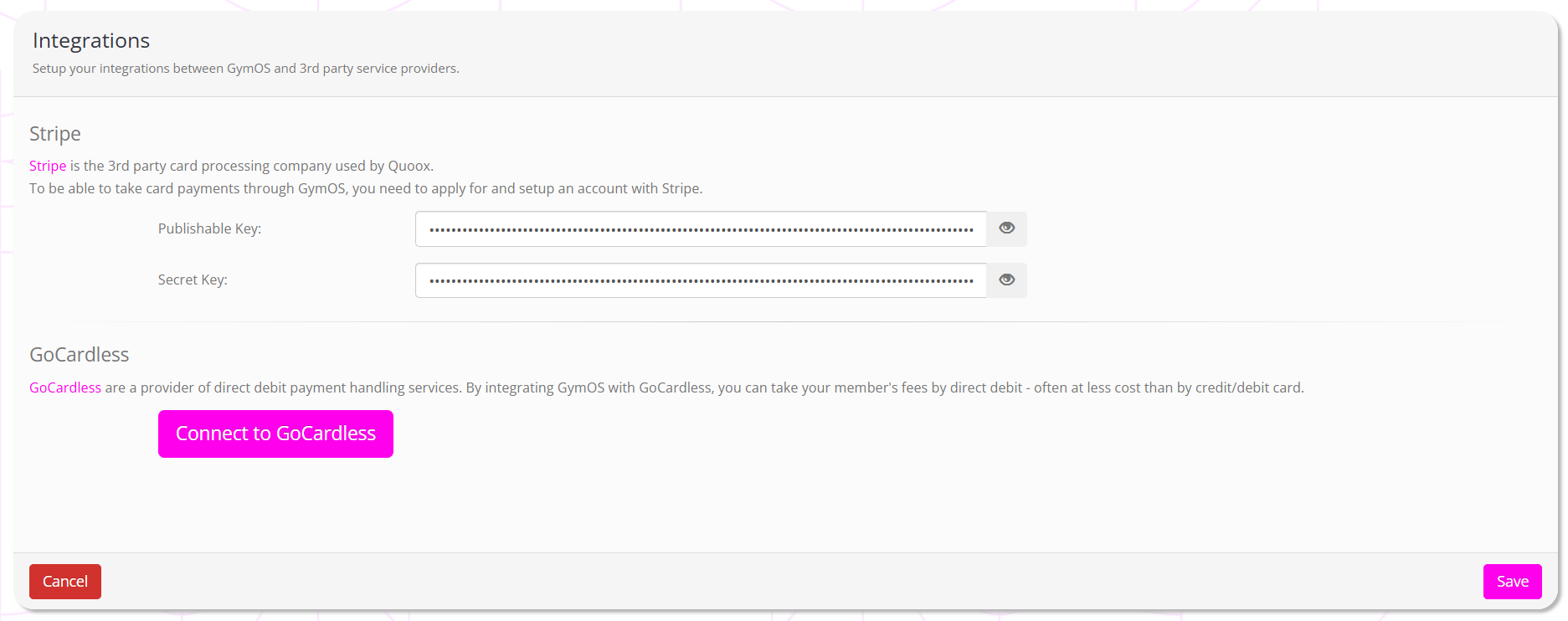This screenshot has height=621, width=1568.
Task: Click the "Publishable Key:" label
Action: [x=209, y=228]
